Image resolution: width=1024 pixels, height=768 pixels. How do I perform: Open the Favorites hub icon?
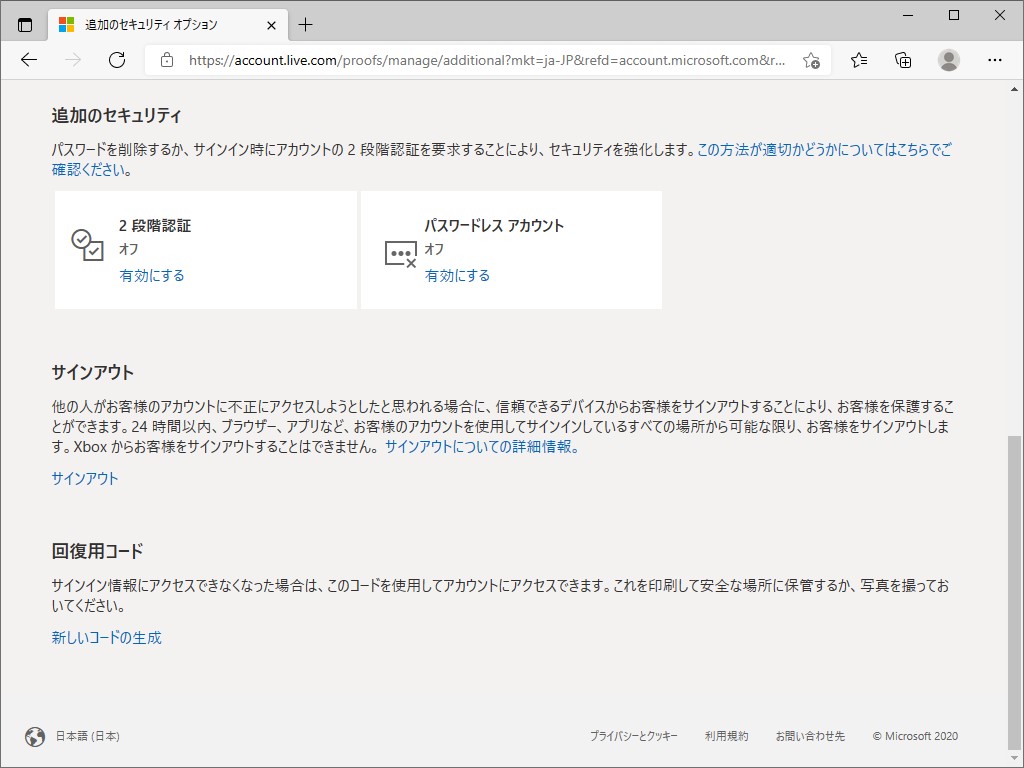tap(858, 60)
